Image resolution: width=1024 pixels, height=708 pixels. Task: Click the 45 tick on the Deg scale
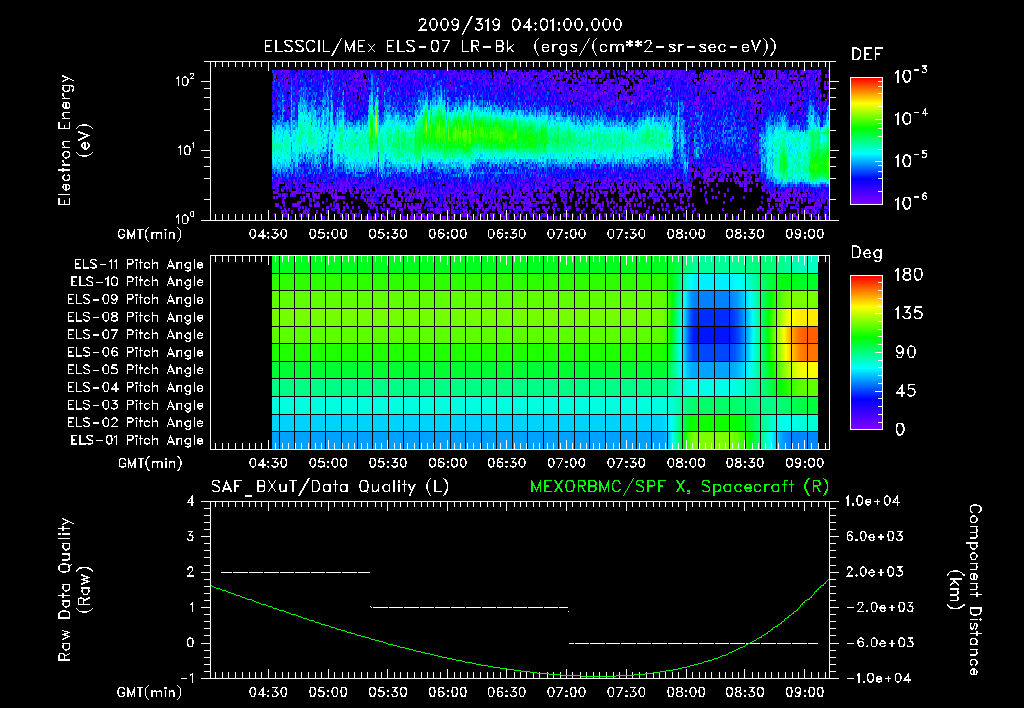(x=905, y=391)
